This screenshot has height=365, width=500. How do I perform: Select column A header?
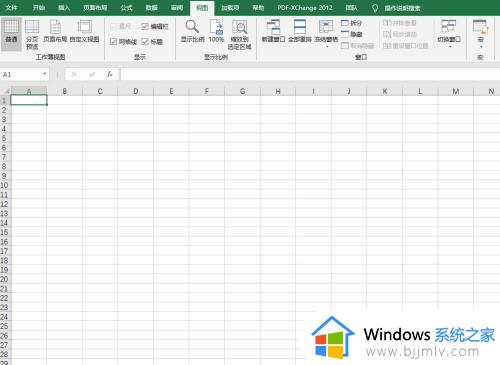(x=29, y=91)
